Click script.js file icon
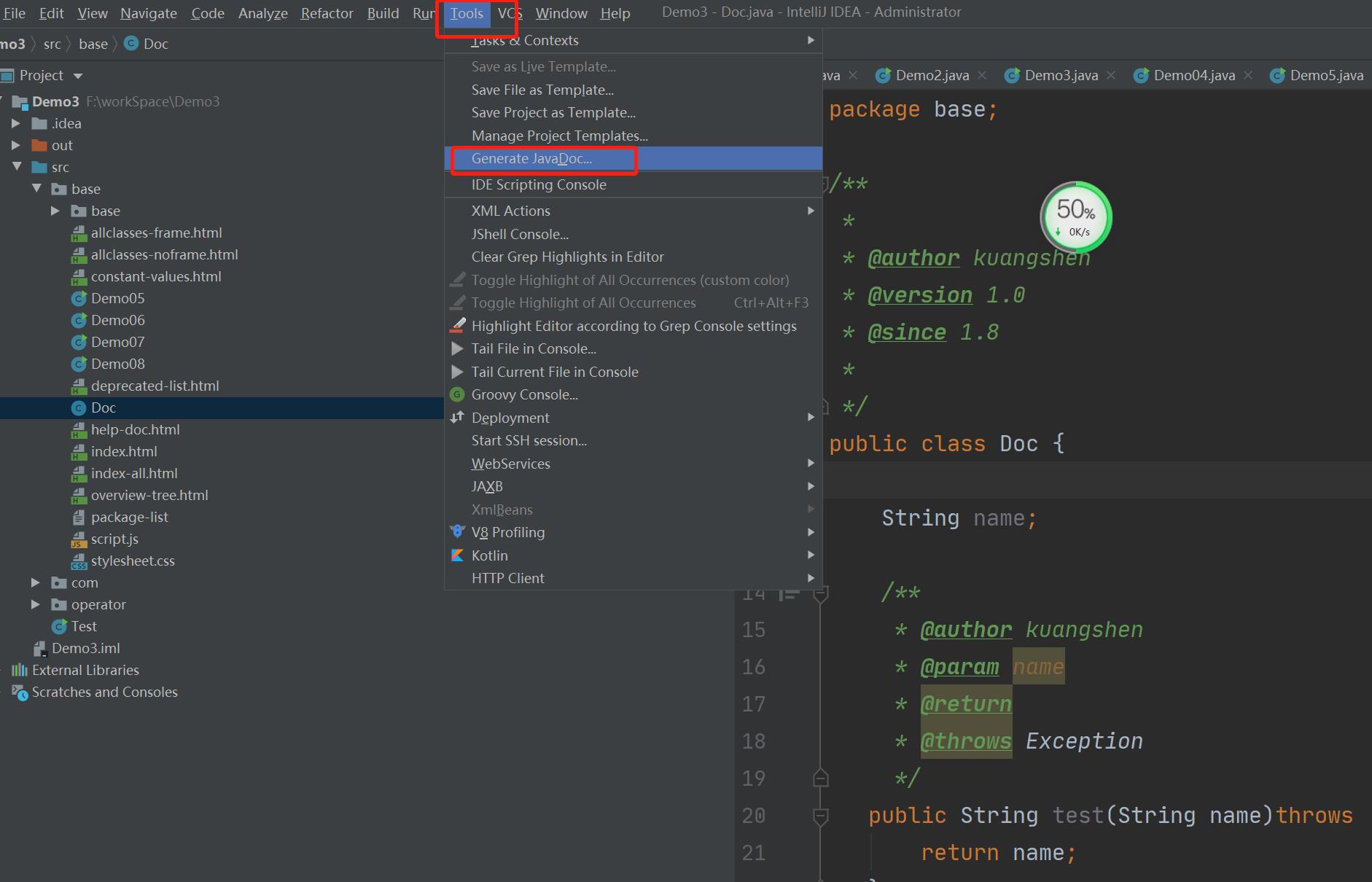The width and height of the screenshot is (1372, 882). pos(79,539)
